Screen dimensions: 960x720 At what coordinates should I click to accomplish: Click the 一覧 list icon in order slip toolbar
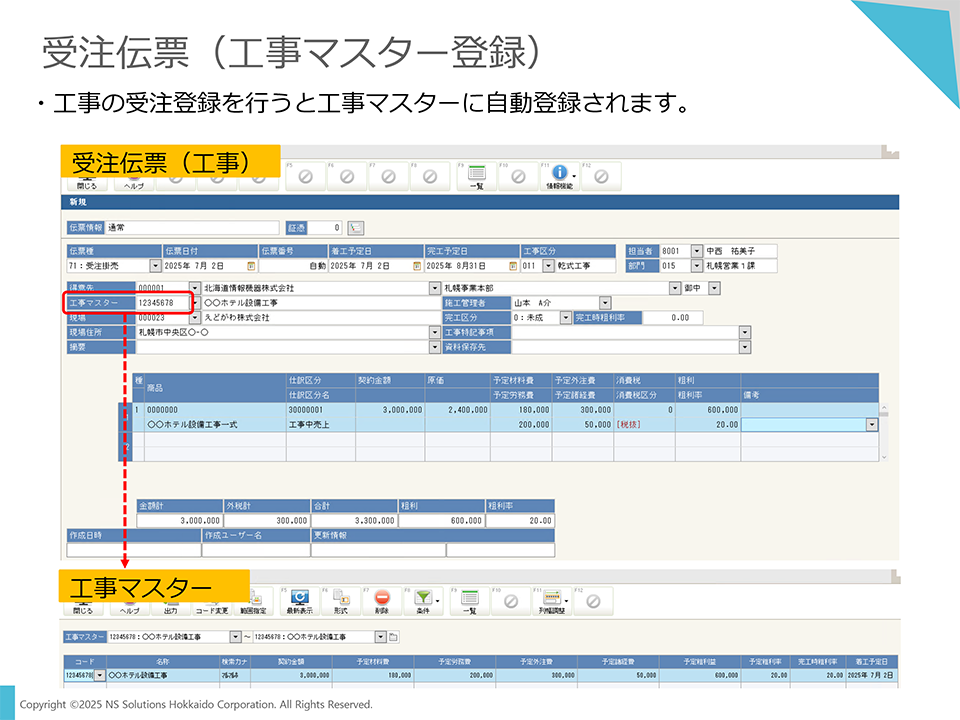coord(477,176)
